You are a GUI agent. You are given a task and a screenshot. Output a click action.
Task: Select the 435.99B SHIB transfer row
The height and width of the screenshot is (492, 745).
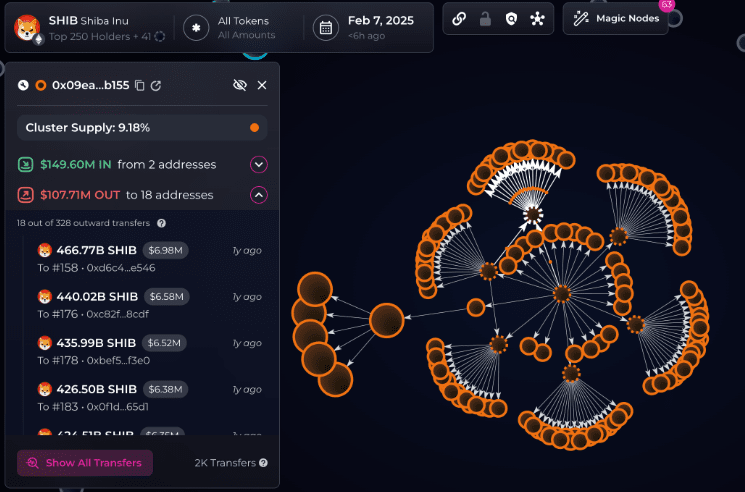pyautogui.click(x=149, y=351)
